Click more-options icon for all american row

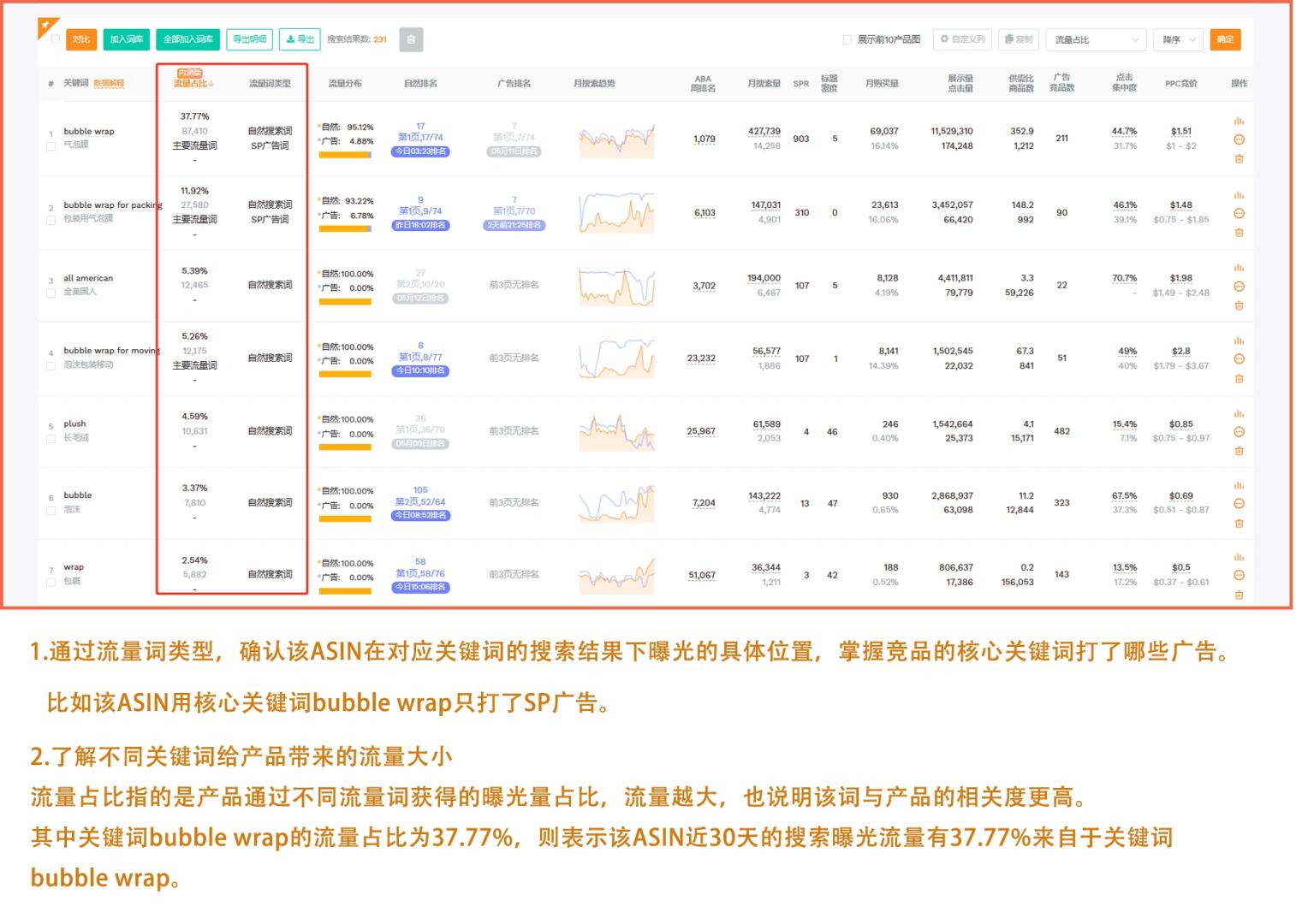pos(1239,286)
